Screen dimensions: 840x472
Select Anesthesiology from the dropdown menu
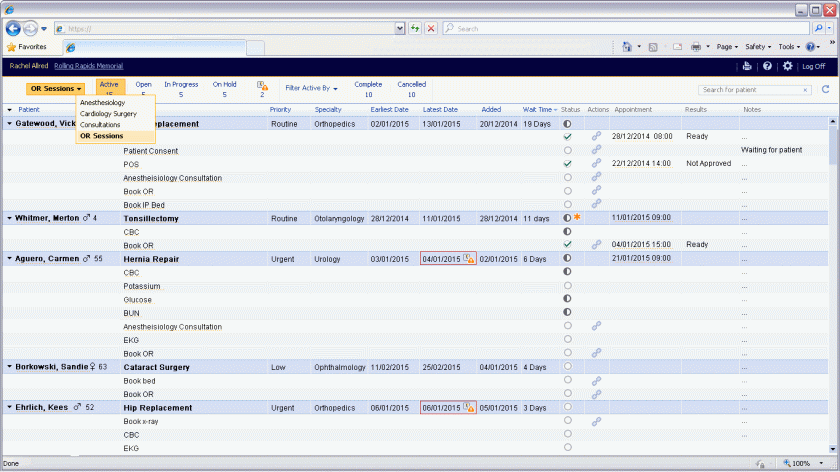pyautogui.click(x=102, y=102)
